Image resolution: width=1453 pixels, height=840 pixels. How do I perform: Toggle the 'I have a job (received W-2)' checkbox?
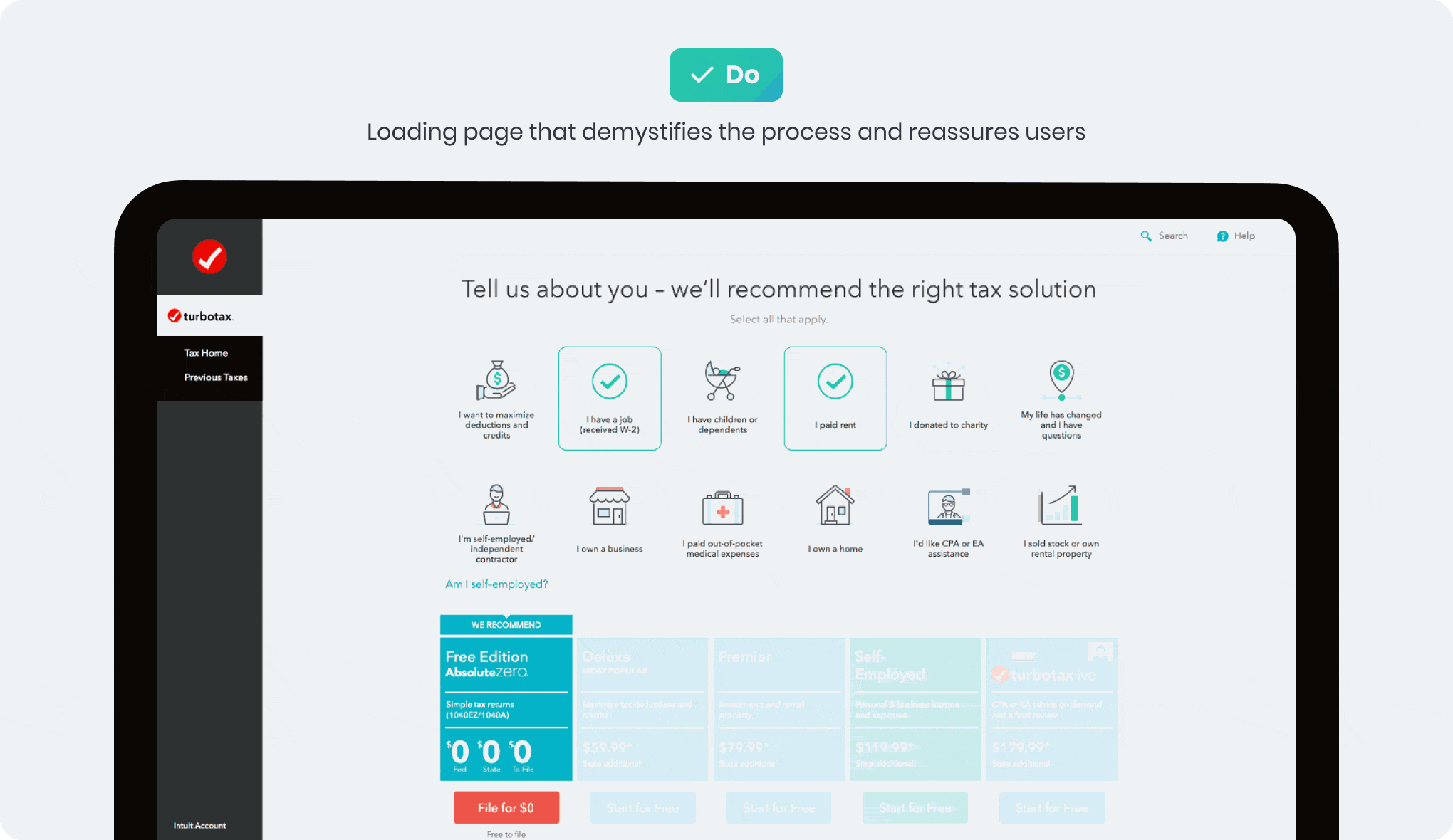(610, 398)
